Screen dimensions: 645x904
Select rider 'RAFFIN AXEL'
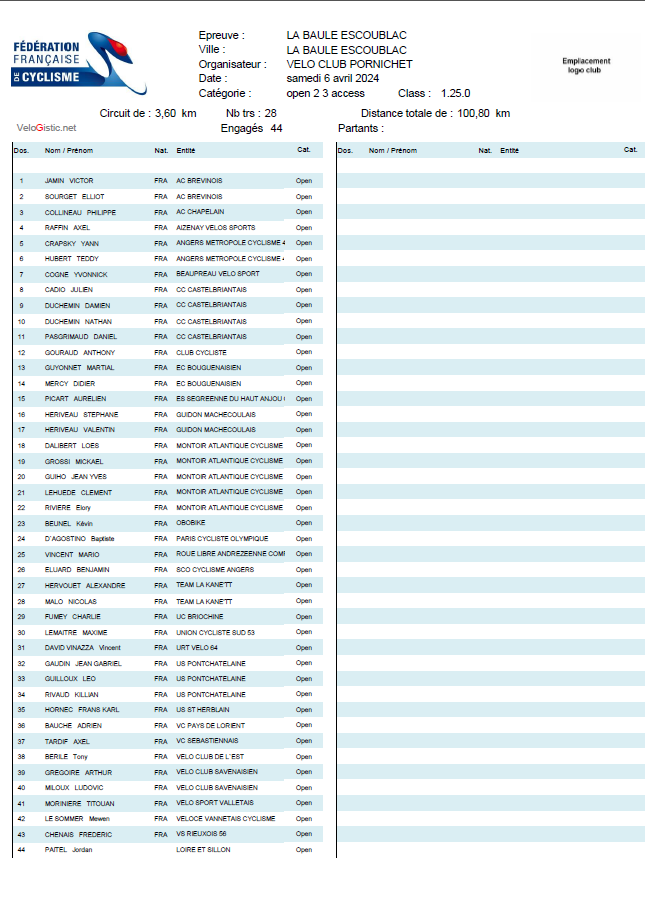tap(67, 228)
